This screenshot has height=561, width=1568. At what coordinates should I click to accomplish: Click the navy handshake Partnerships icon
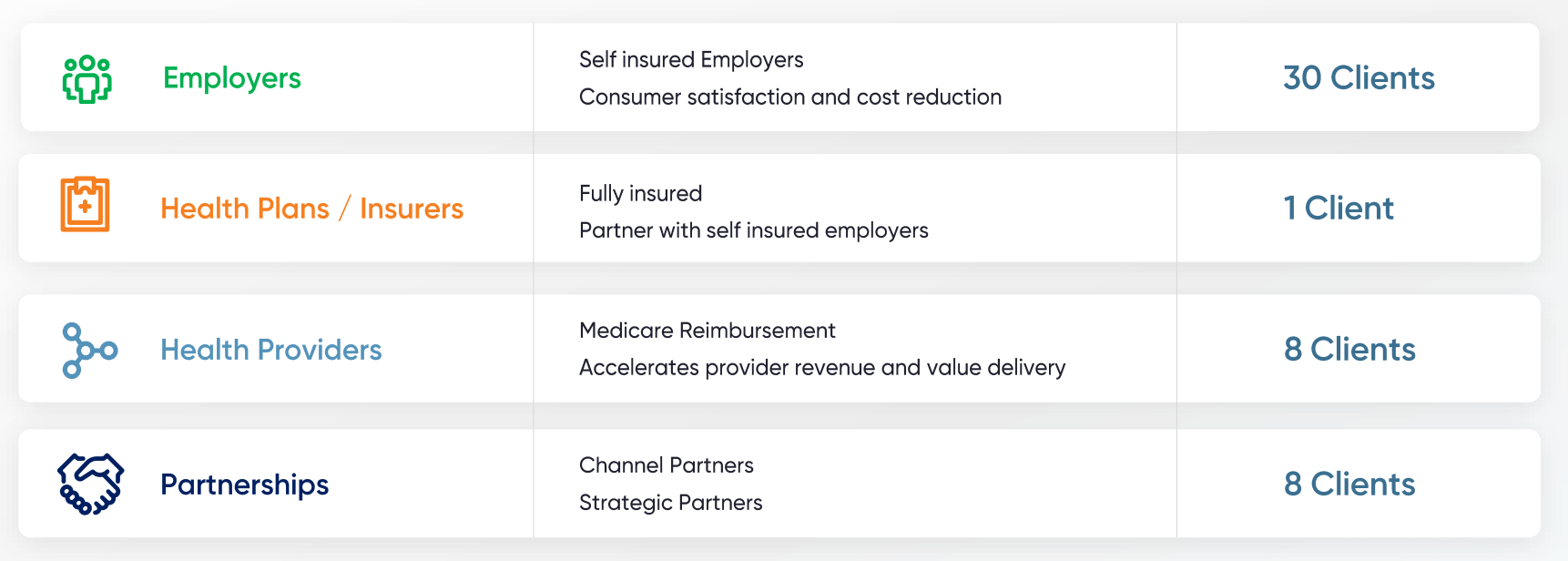pos(90,484)
